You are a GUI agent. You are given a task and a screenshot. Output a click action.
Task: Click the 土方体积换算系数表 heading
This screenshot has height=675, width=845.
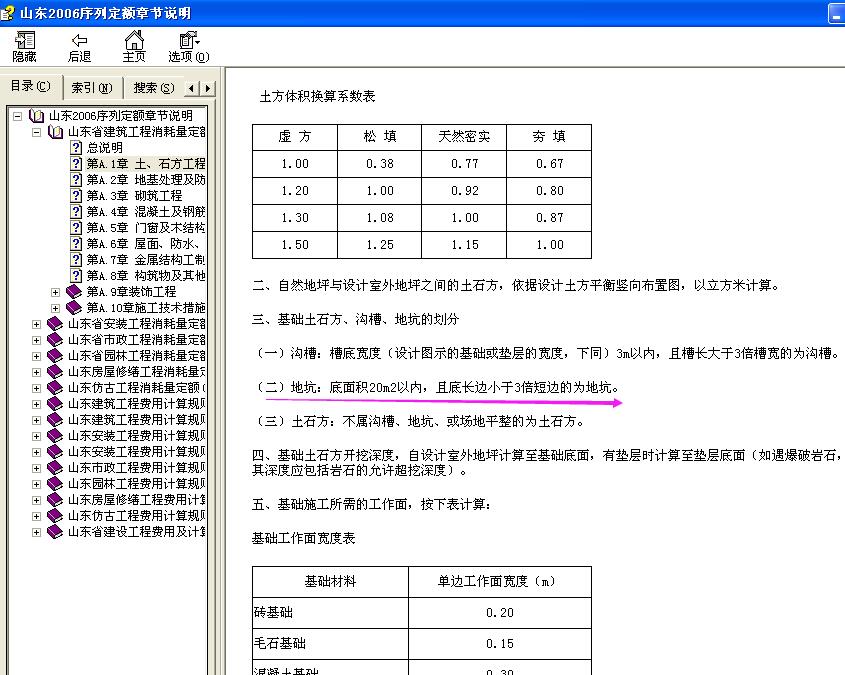317,96
